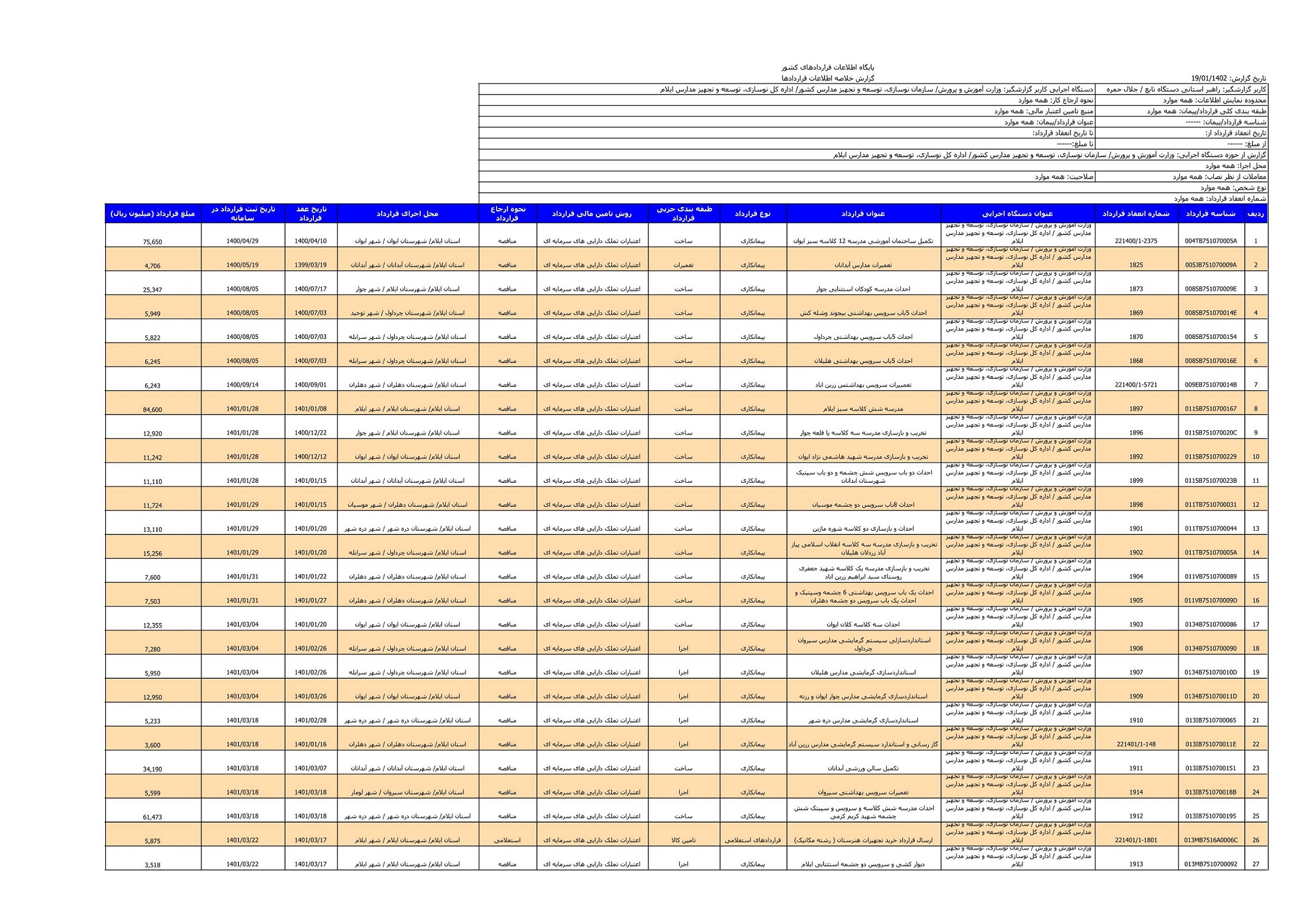Click the title پایگاه اطلاعات قراردادهای کشور
The height and width of the screenshot is (924, 1308).
[828, 67]
